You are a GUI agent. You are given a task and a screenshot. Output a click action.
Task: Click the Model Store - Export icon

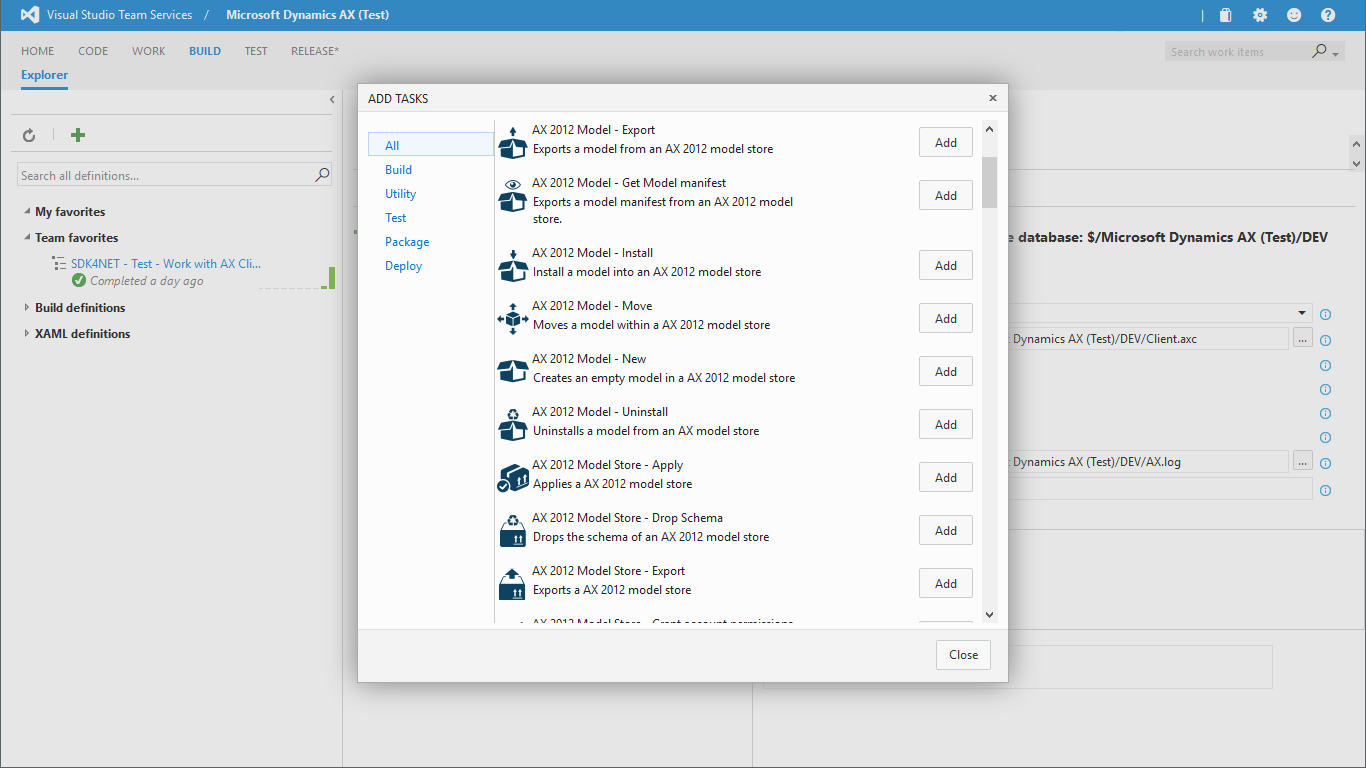click(512, 583)
